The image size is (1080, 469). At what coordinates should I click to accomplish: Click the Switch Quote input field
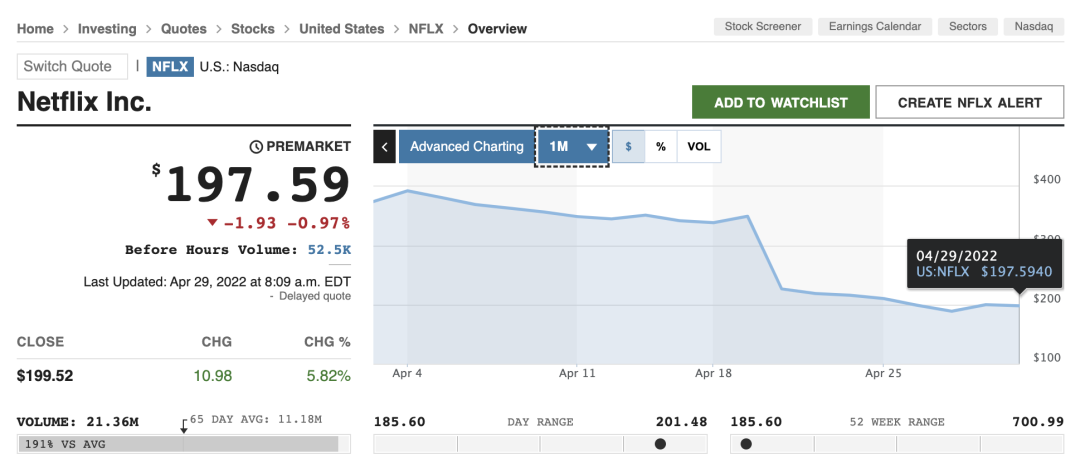pos(73,67)
